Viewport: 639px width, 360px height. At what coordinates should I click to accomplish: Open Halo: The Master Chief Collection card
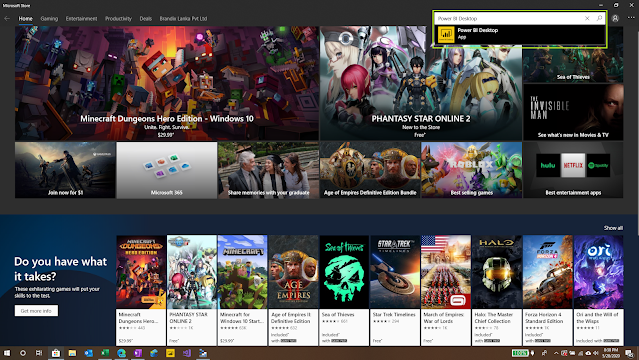[497, 290]
